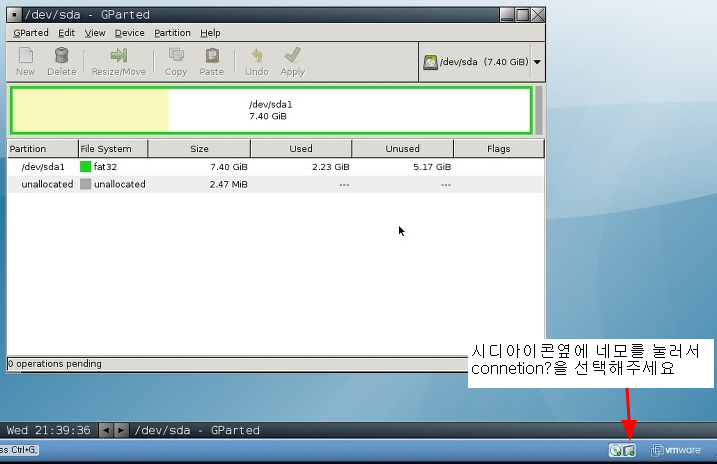The height and width of the screenshot is (464, 717).
Task: Click the green fat32 color swatch
Action: click(x=85, y=166)
